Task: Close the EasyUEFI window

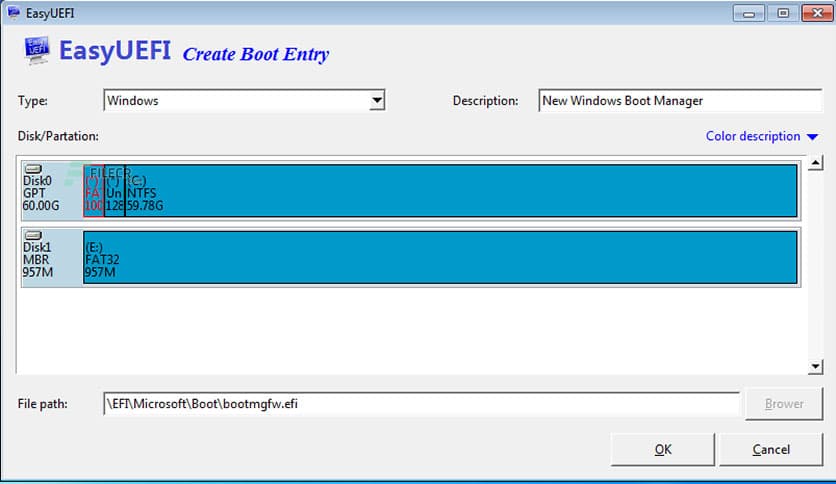Action: click(x=817, y=13)
